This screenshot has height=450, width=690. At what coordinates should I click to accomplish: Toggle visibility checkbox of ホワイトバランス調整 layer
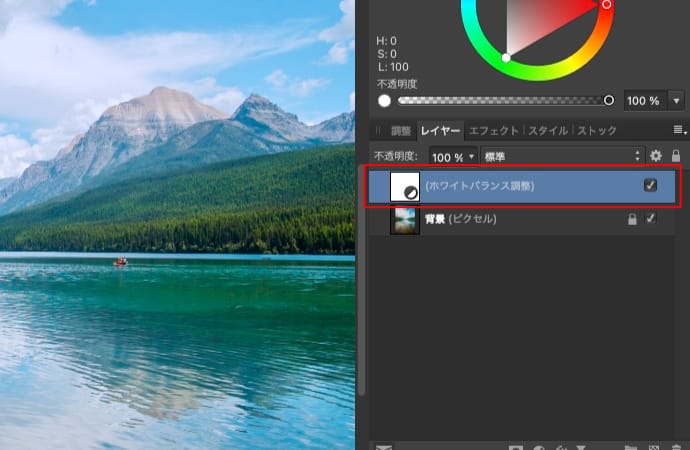point(651,186)
